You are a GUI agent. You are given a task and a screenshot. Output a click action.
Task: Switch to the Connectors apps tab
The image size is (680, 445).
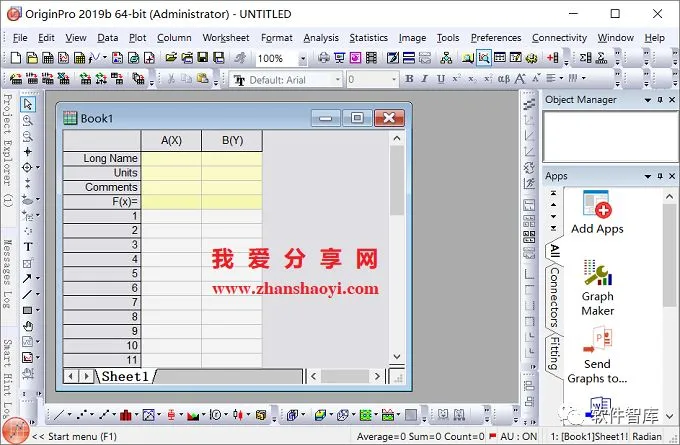tap(554, 297)
